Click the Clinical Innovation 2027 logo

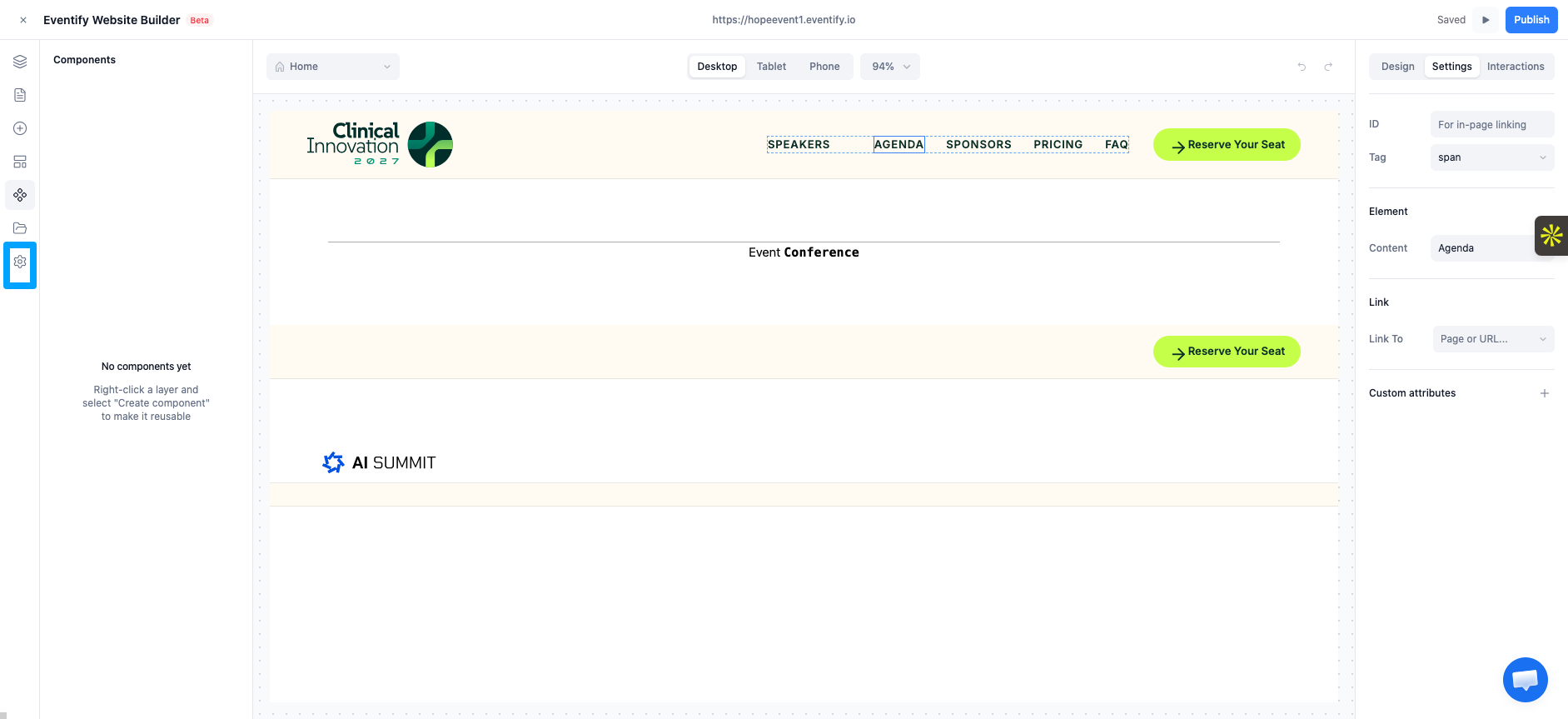[x=380, y=144]
